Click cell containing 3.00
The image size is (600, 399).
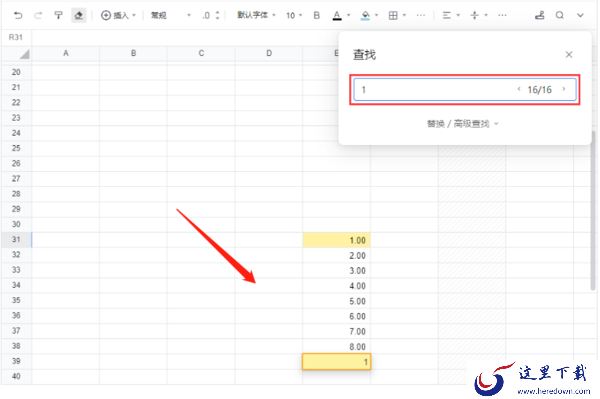click(x=336, y=270)
